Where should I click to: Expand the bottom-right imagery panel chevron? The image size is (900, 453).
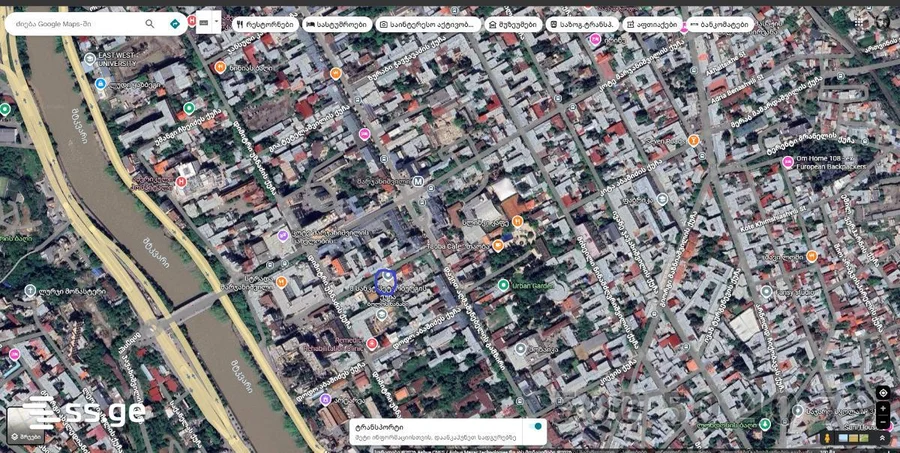click(882, 438)
